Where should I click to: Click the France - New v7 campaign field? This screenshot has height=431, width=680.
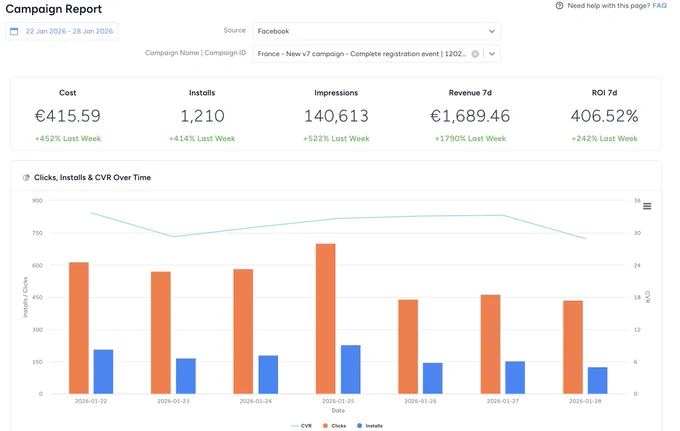(x=376, y=54)
